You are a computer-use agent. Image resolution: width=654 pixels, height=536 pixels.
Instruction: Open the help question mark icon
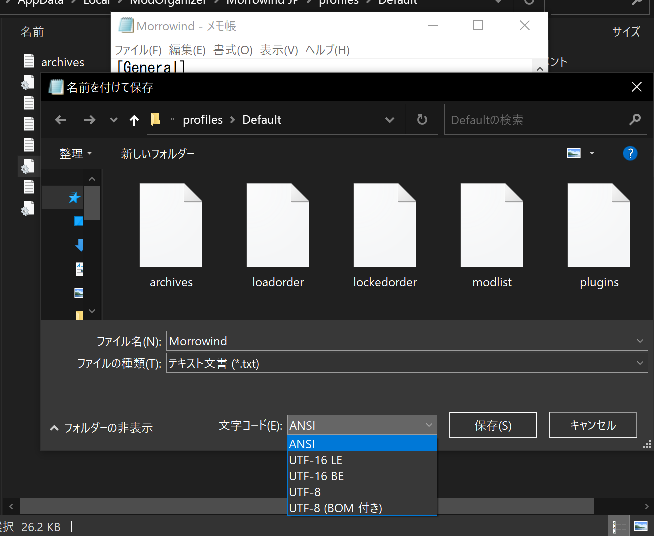click(630, 153)
